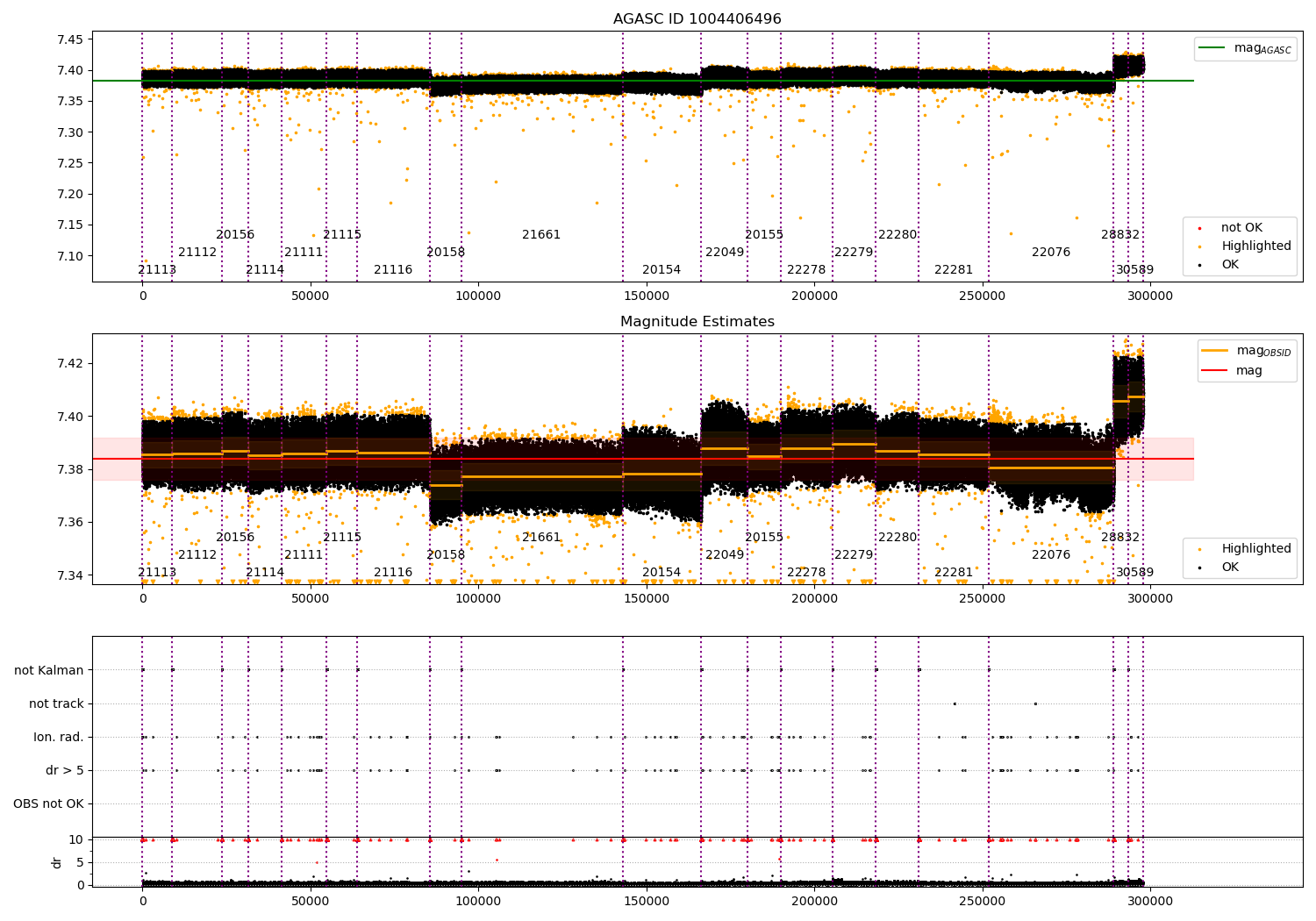Click the red "mag" legend entry in the middle plot

(x=1233, y=370)
